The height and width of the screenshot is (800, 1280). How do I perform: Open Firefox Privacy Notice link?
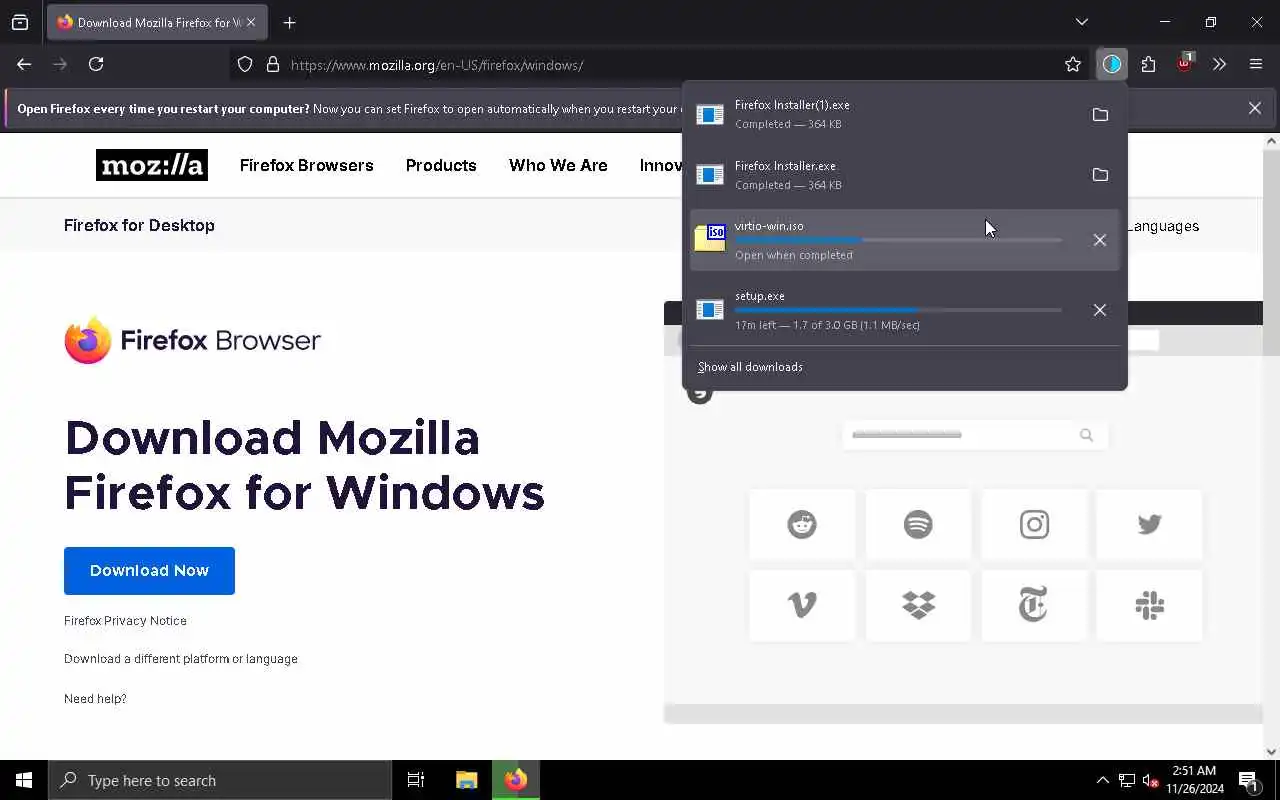pyautogui.click(x=125, y=621)
